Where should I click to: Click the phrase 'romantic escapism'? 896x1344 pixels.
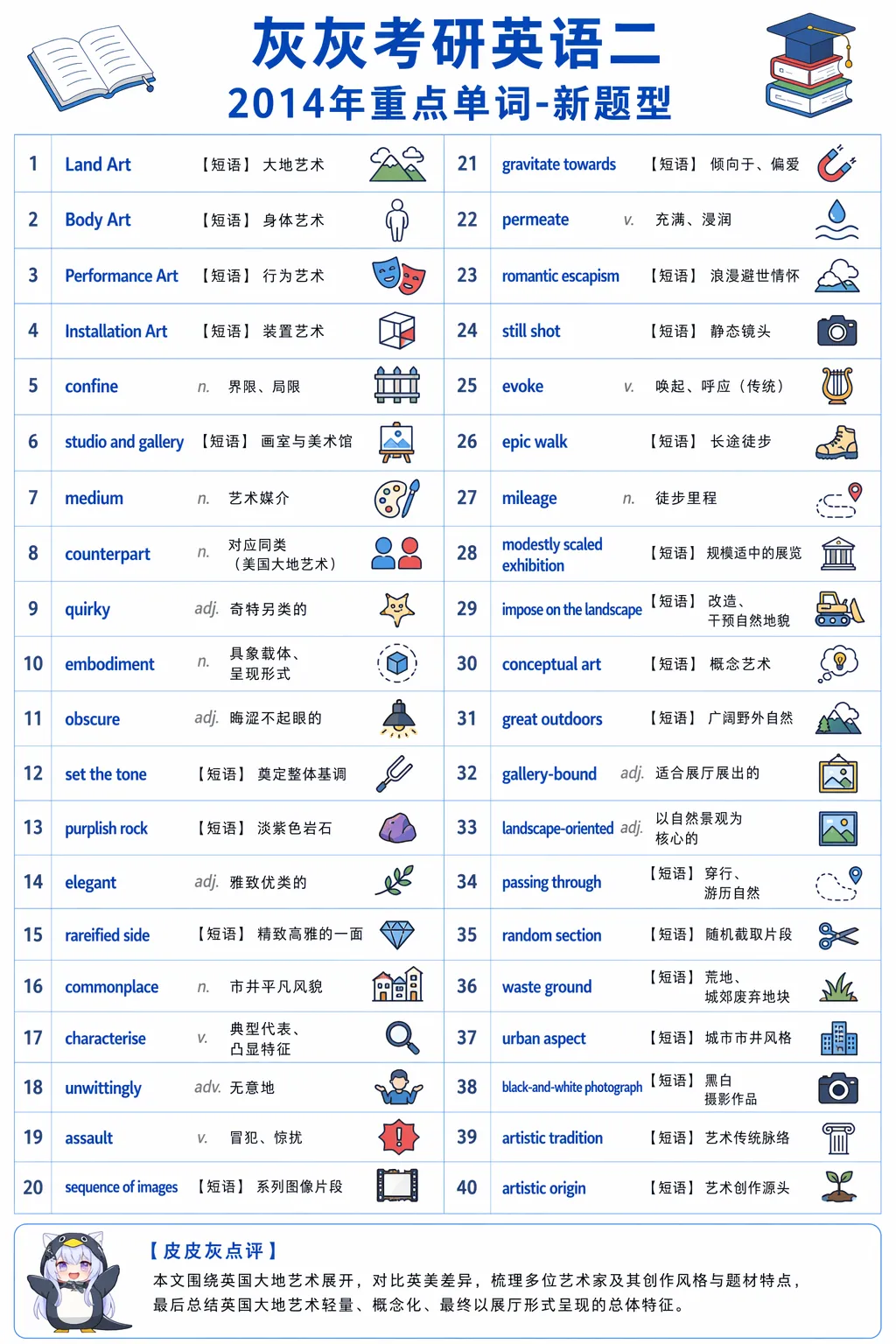560,276
